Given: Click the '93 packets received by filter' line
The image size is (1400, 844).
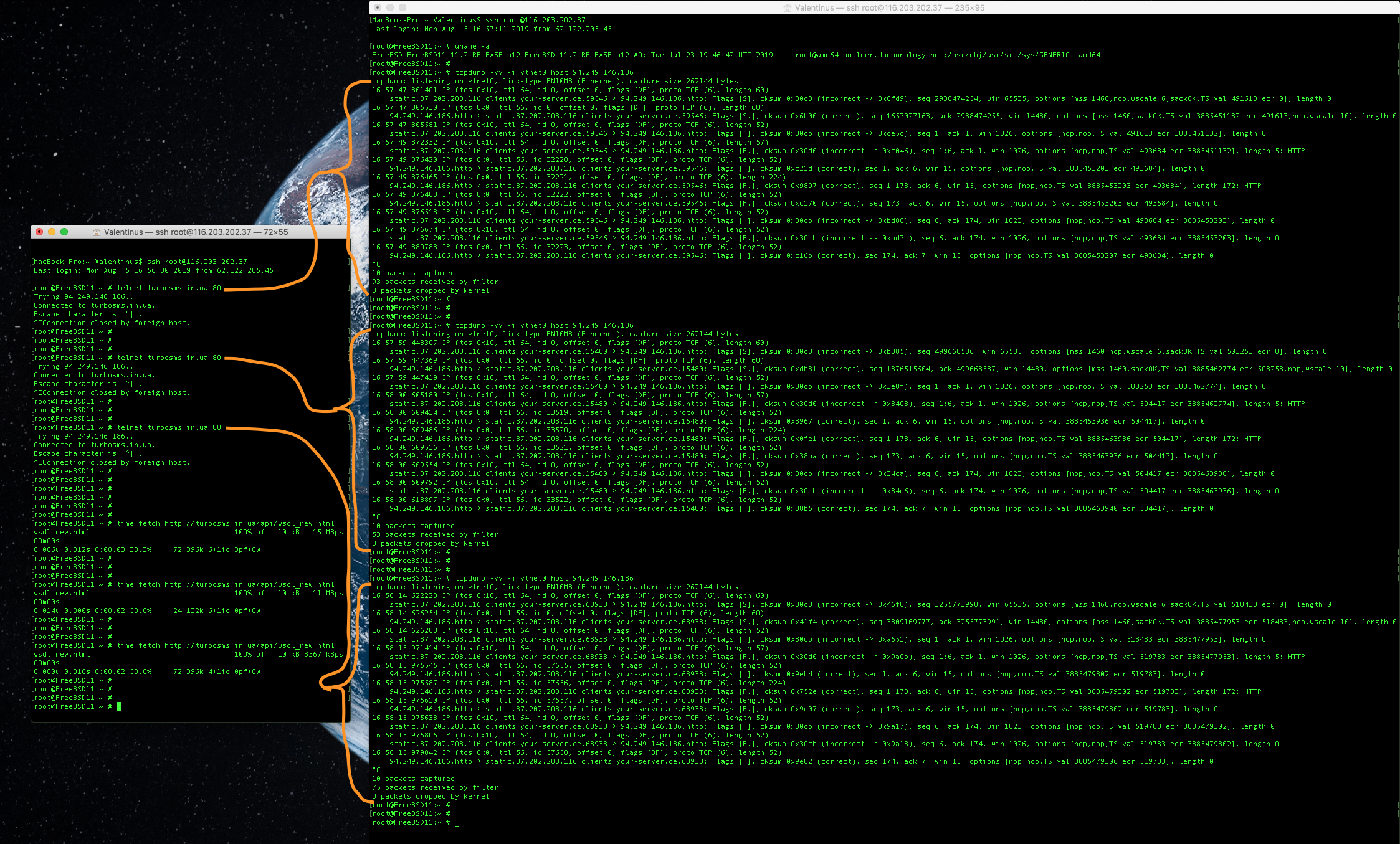Looking at the screenshot, I should pos(435,282).
